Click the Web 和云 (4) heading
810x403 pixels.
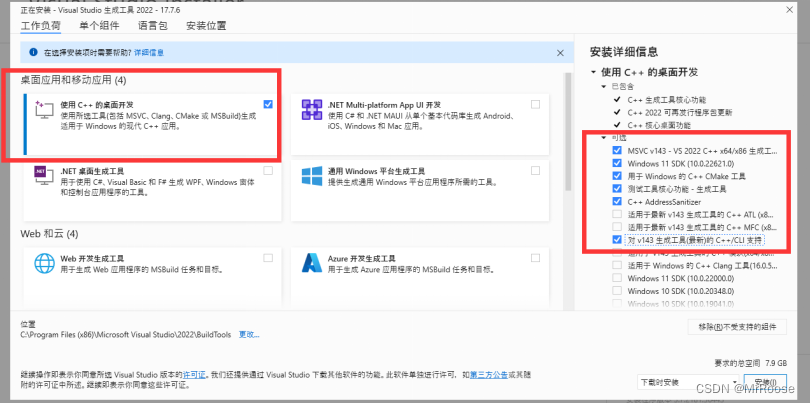click(x=49, y=234)
